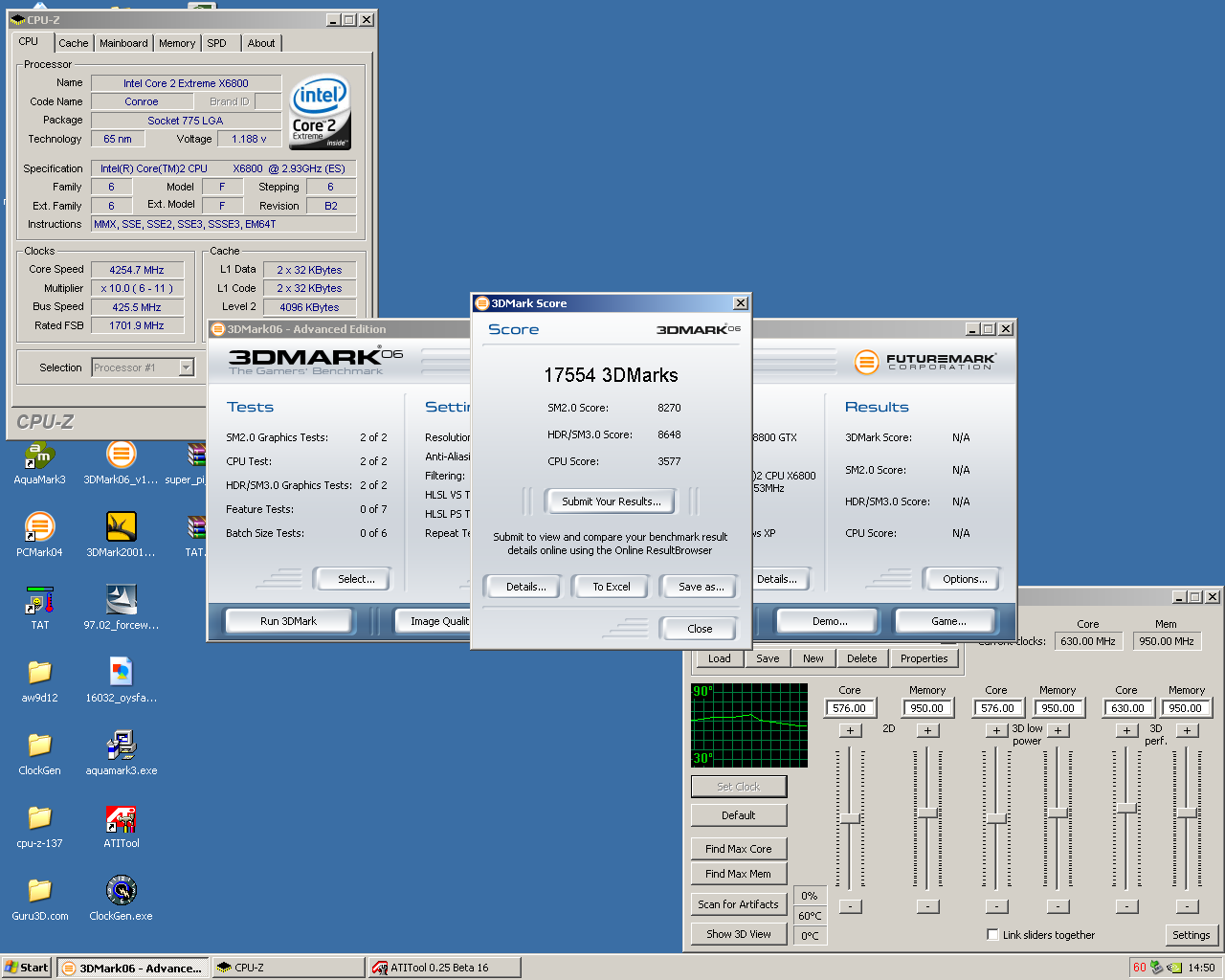
Task: Switch to the Cache tab in CPU-Z
Action: tap(73, 43)
